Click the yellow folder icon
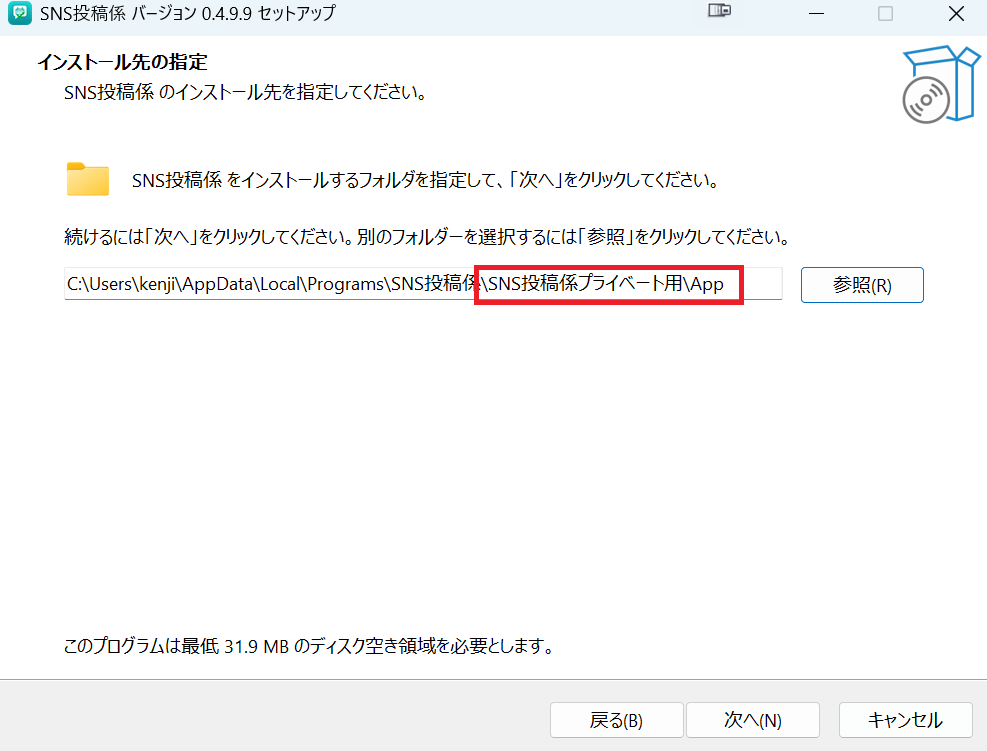 [x=88, y=179]
